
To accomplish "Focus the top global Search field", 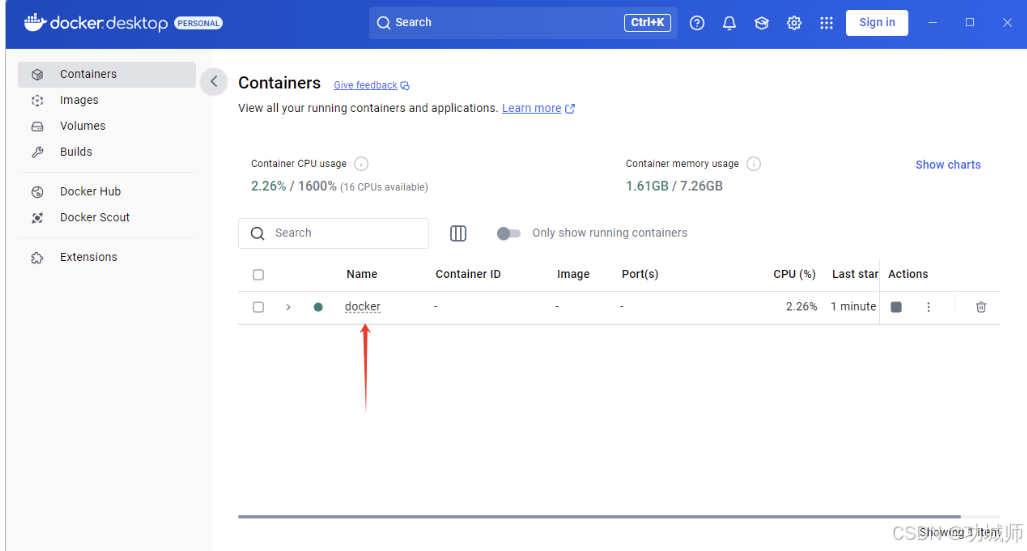I will click(523, 23).
